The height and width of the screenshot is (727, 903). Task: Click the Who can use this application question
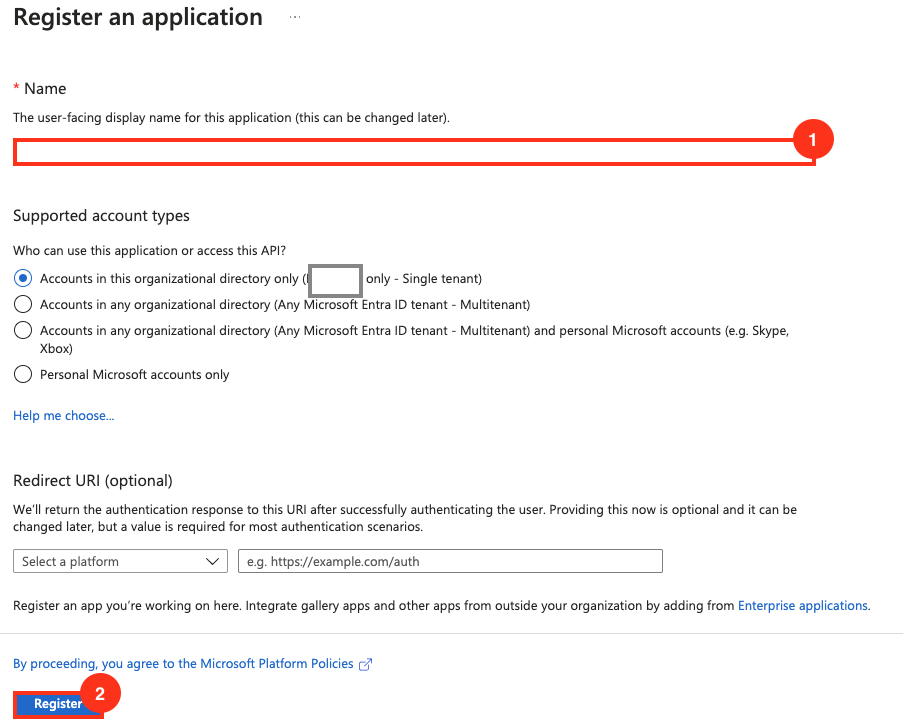tap(150, 251)
